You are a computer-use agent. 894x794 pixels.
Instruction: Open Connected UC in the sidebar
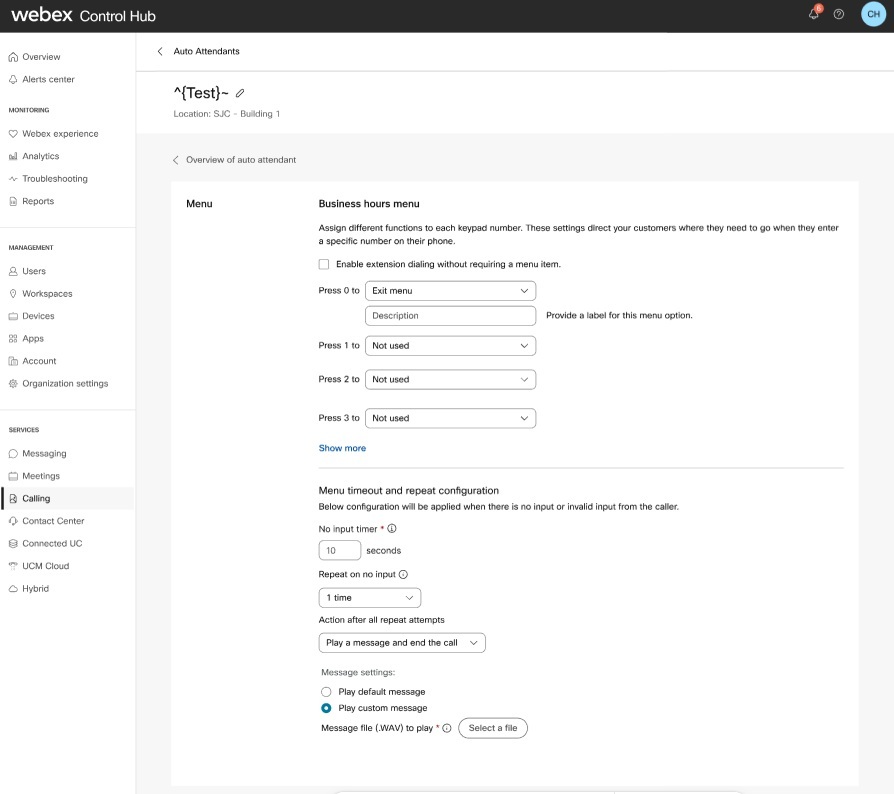click(52, 543)
